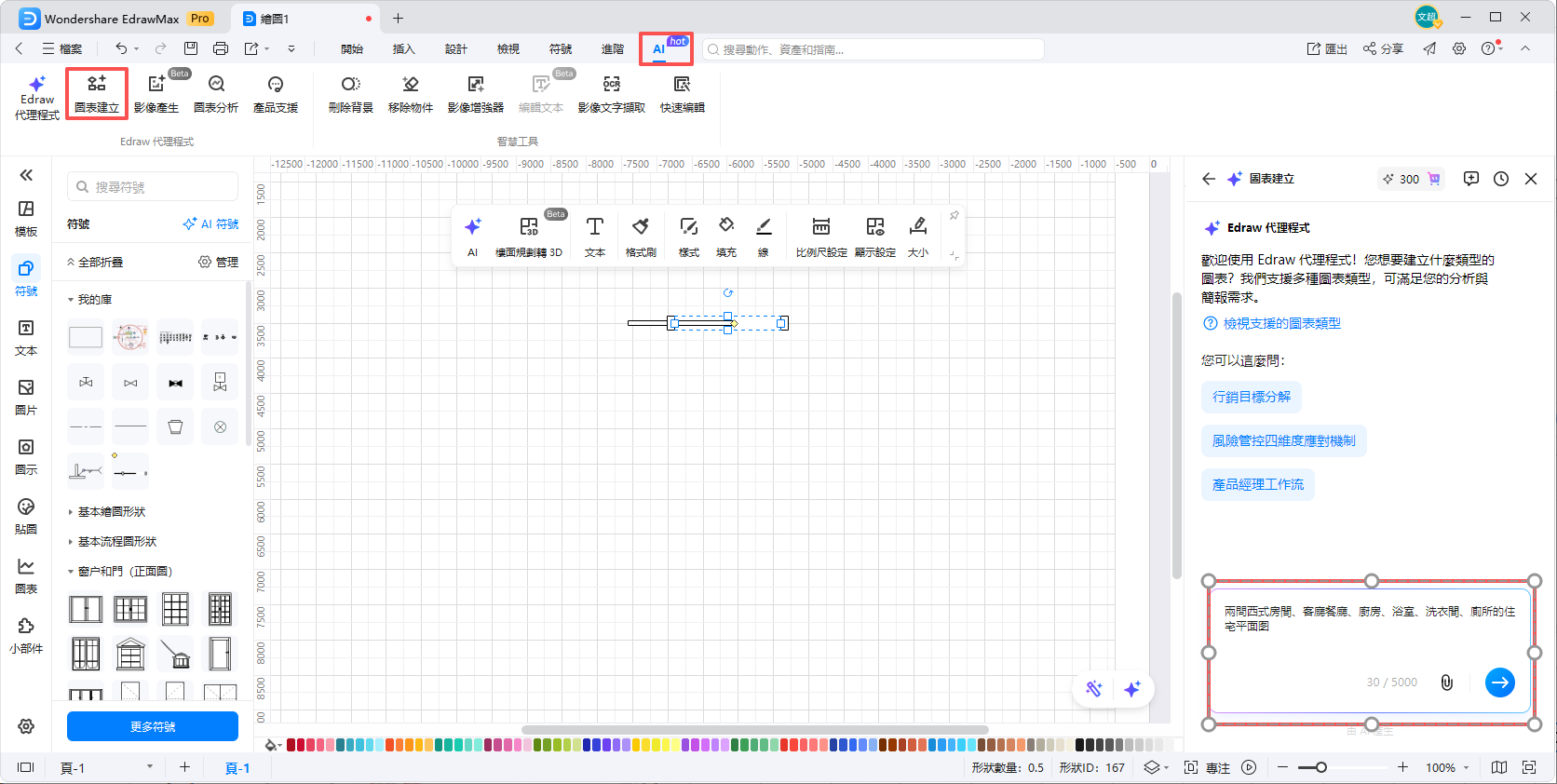1557x784 pixels.
Task: Toggle the page panel icon in the status bar
Action: click(26, 767)
